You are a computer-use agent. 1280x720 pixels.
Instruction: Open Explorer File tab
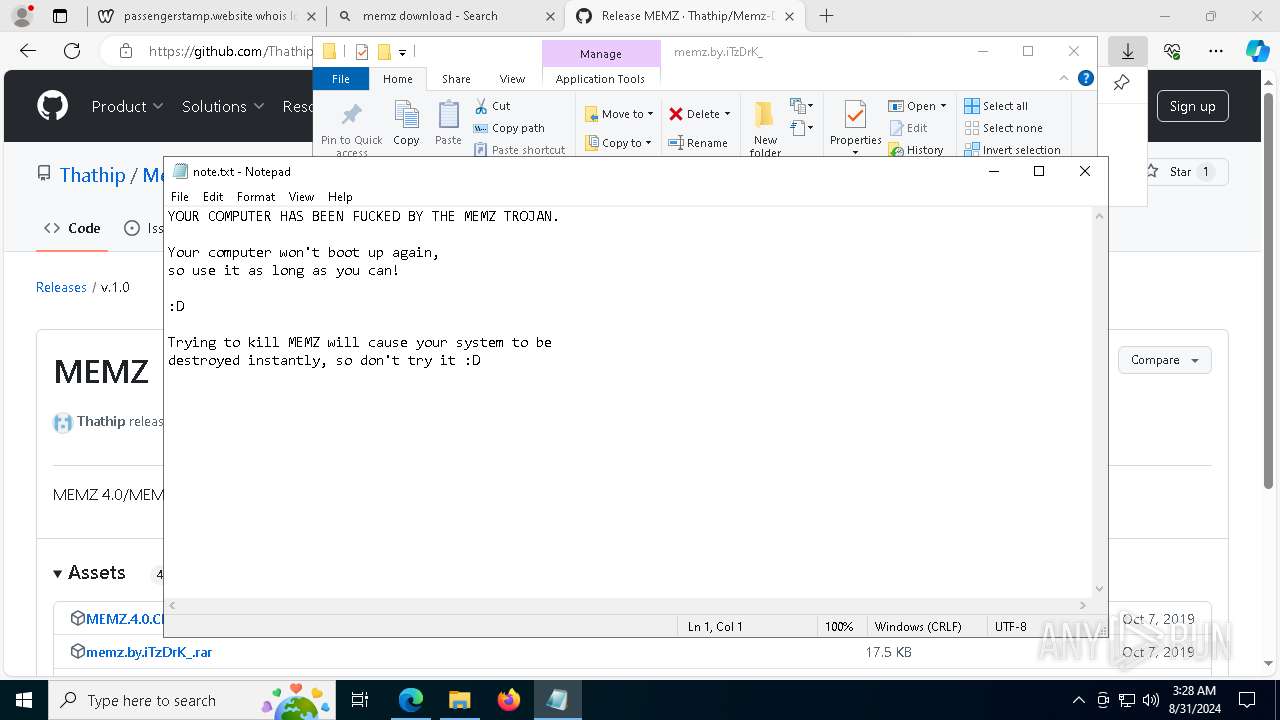pyautogui.click(x=341, y=79)
